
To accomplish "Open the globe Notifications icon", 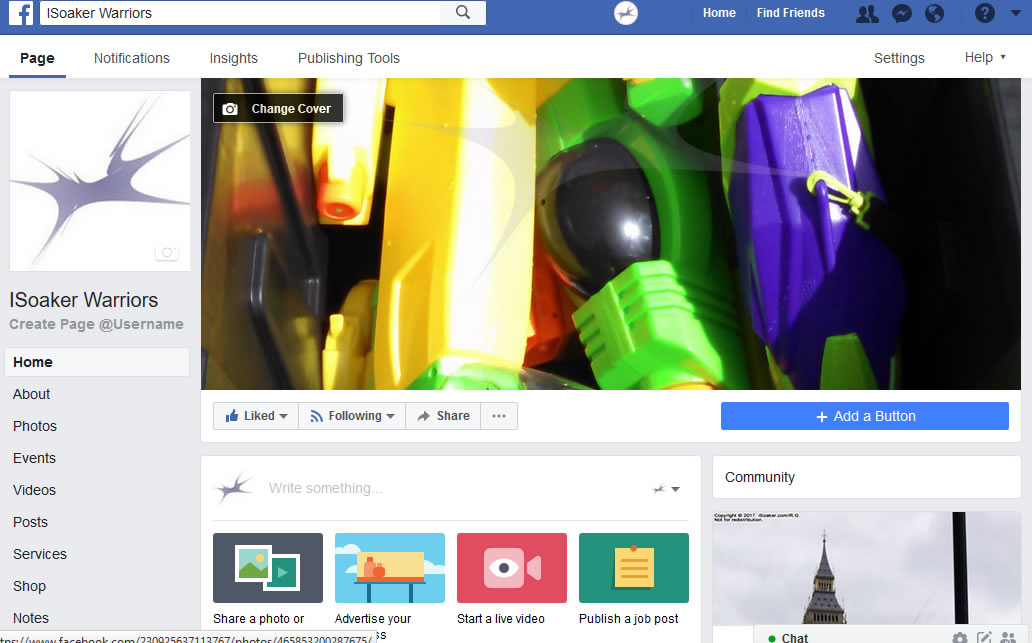I will pyautogui.click(x=935, y=13).
